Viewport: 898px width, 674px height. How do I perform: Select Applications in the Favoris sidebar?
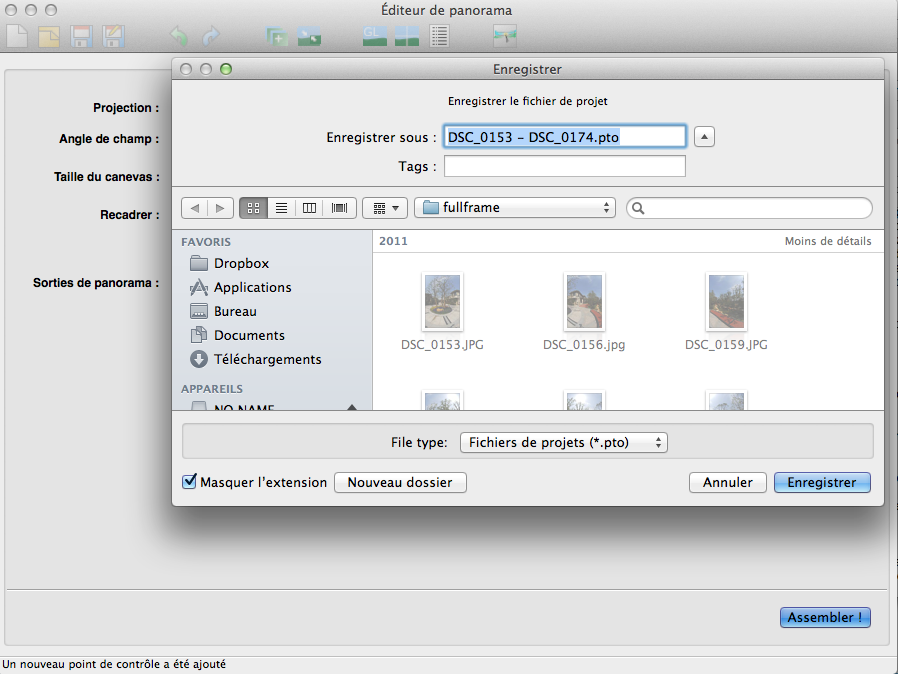click(x=252, y=287)
